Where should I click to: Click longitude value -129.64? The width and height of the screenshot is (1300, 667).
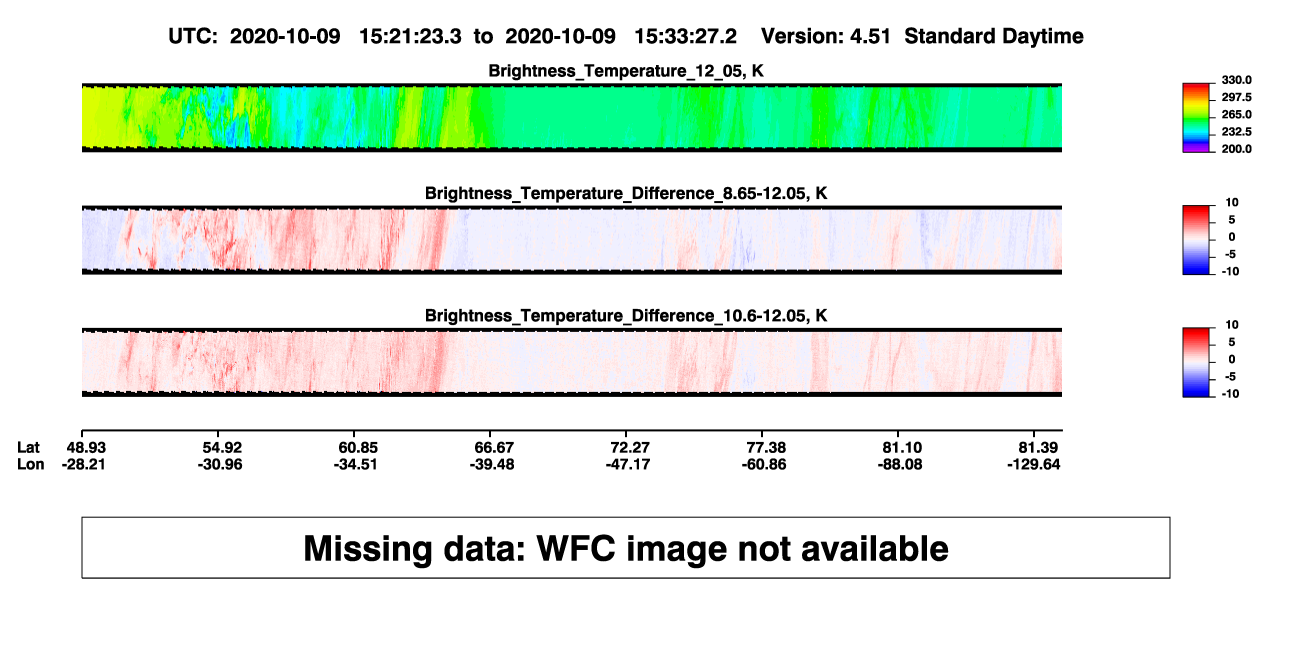tap(1035, 464)
